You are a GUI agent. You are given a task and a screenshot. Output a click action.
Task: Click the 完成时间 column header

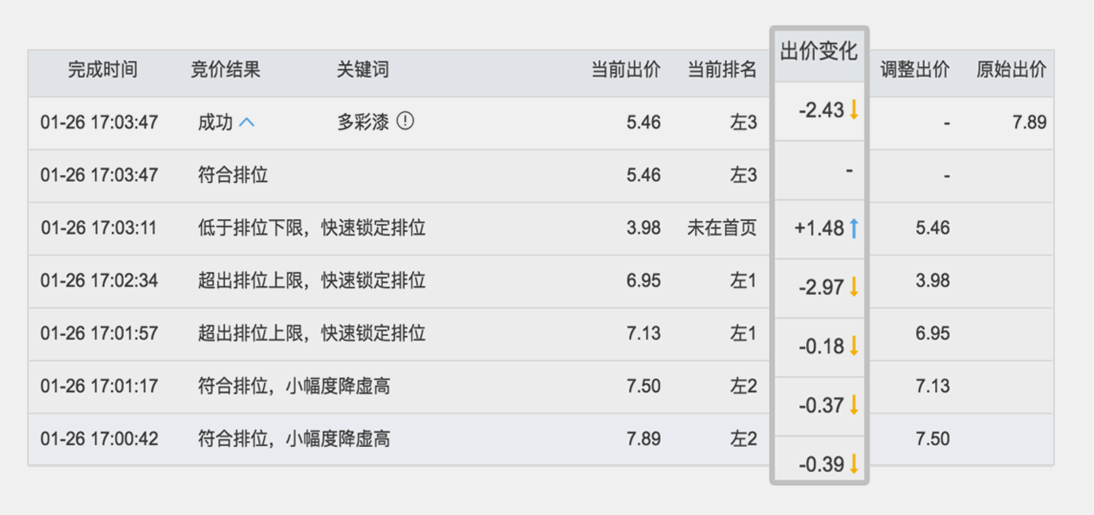click(x=103, y=70)
